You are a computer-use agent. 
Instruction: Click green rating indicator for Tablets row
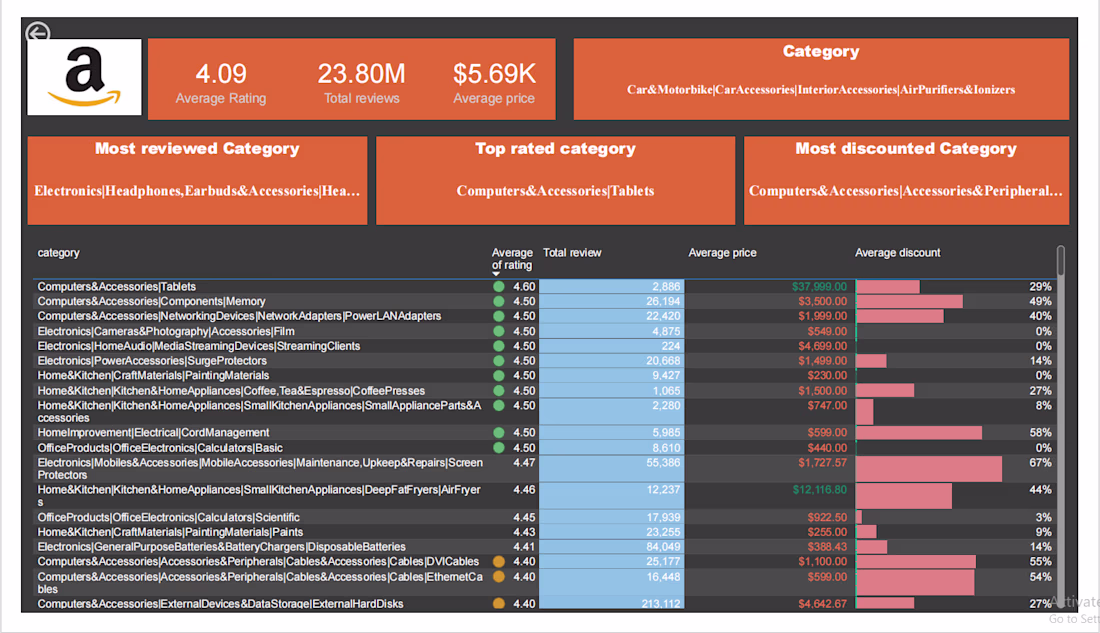coord(499,286)
